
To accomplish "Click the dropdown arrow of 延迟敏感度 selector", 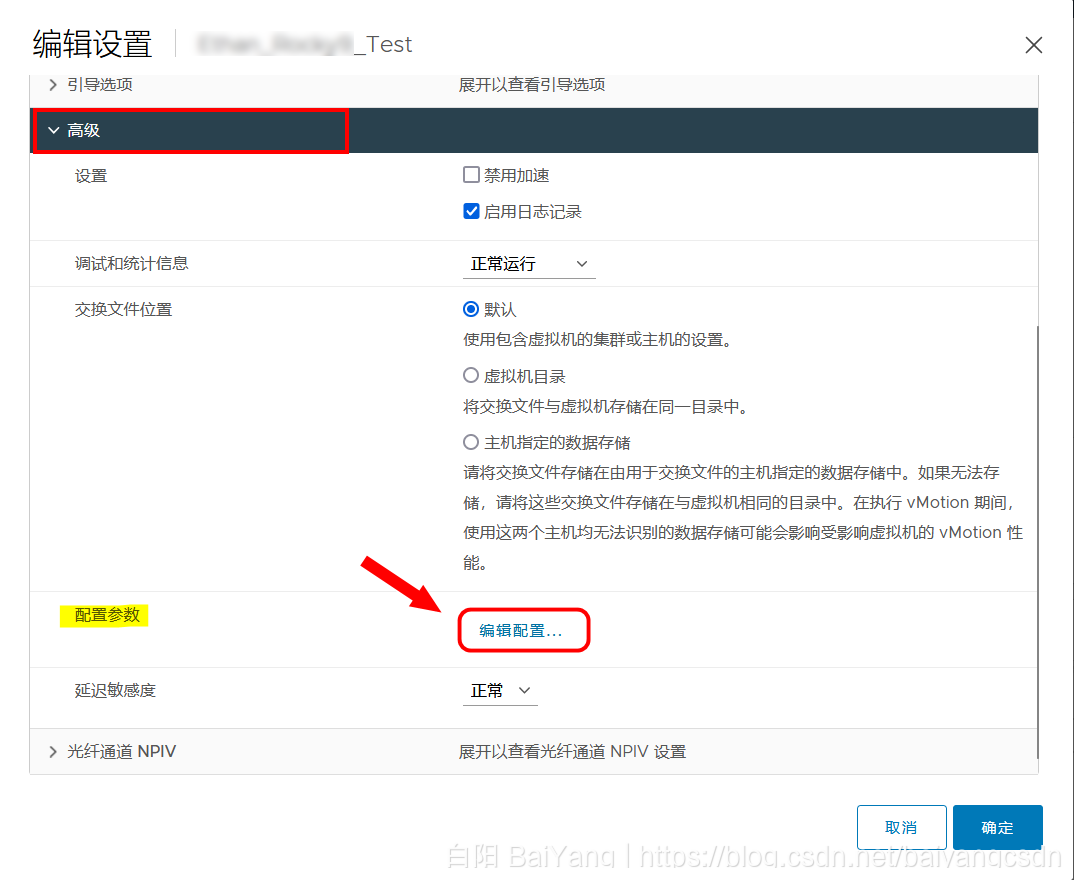I will coord(524,690).
